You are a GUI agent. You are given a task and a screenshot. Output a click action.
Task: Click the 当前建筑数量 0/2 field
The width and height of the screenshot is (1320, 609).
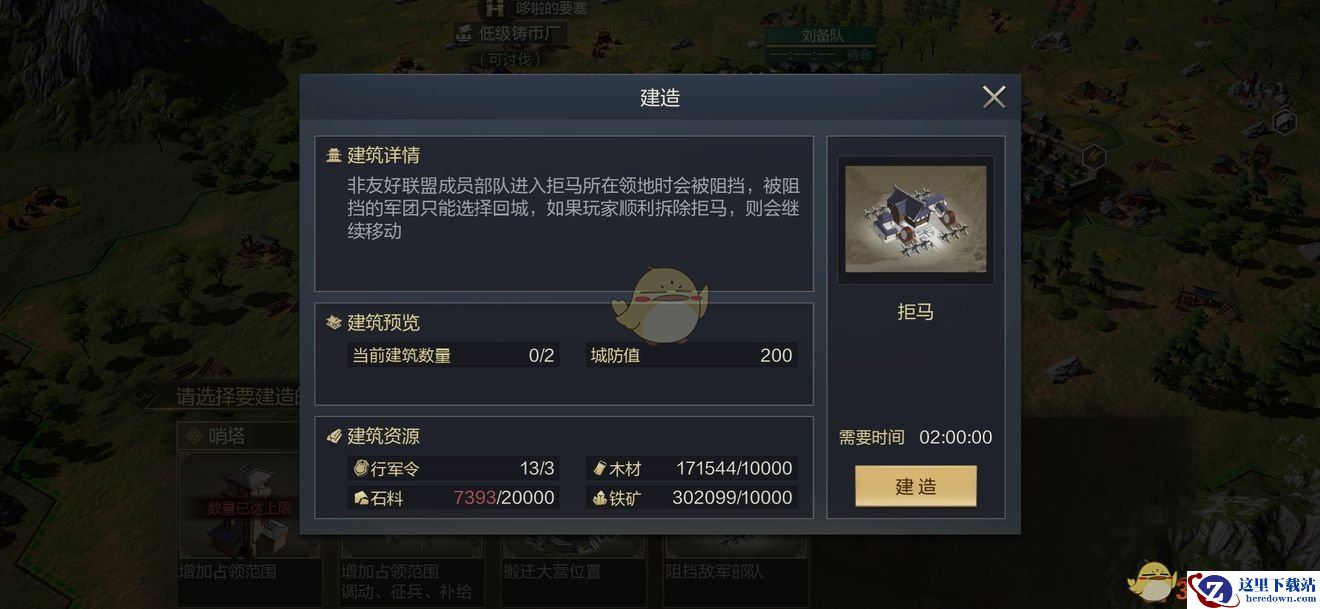tap(453, 355)
